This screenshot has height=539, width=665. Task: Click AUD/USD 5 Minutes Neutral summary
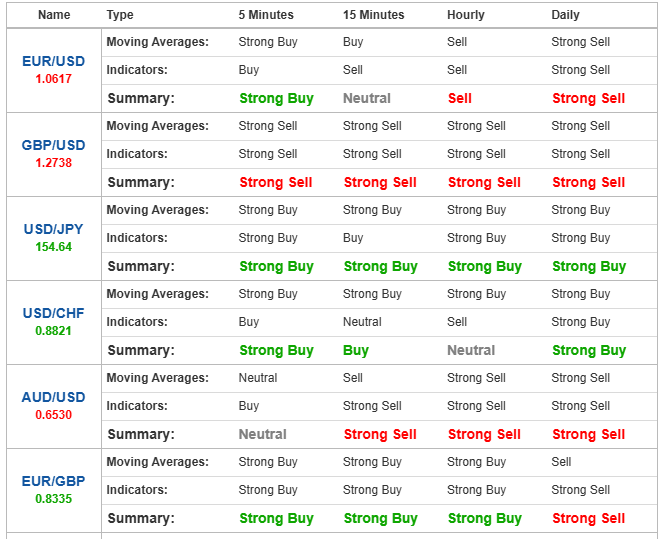coord(263,434)
